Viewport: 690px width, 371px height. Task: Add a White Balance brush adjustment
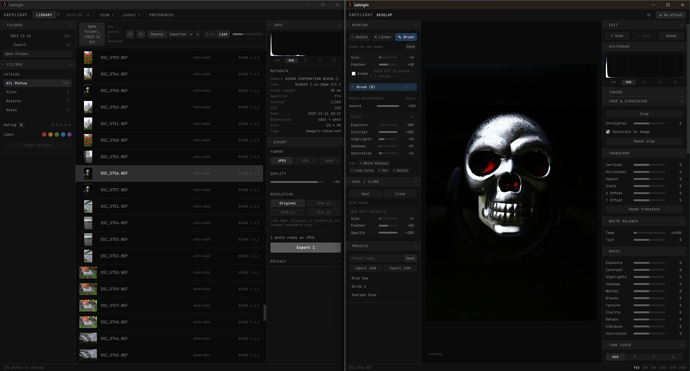pyautogui.click(x=374, y=163)
